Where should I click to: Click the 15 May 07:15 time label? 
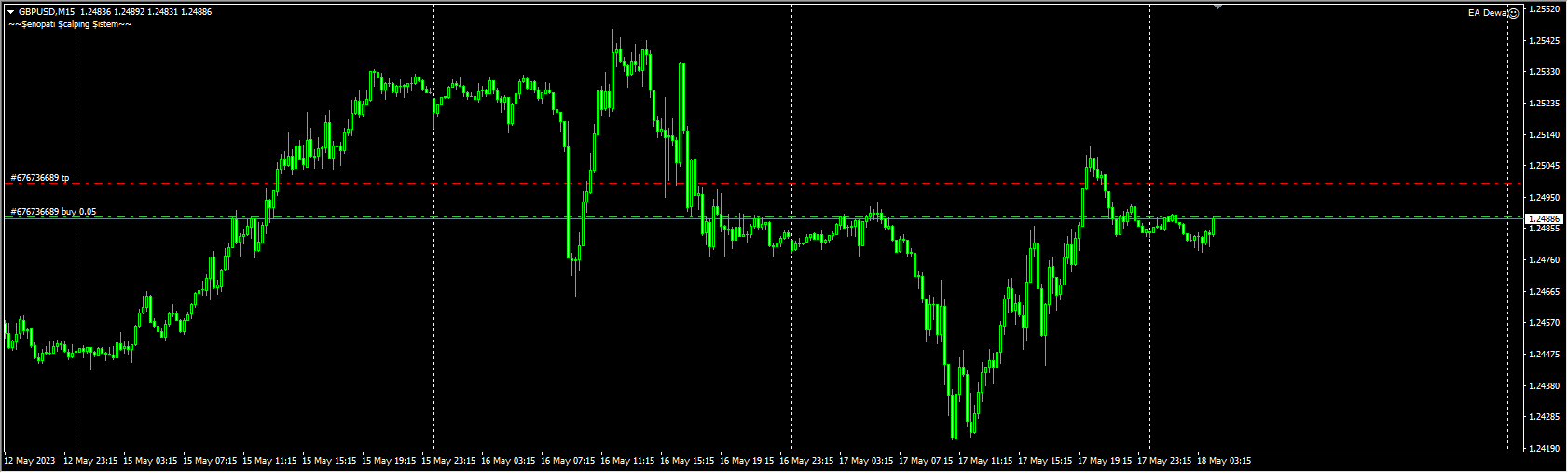pyautogui.click(x=210, y=461)
